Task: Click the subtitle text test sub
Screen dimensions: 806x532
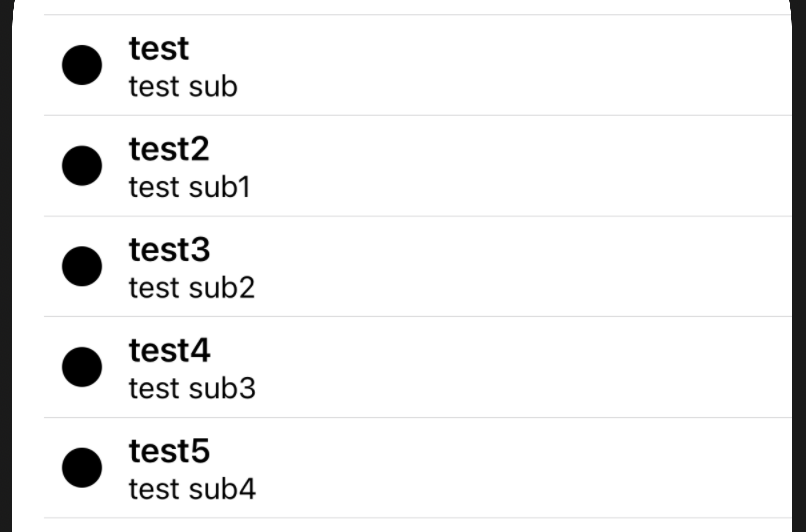Action: 183,86
